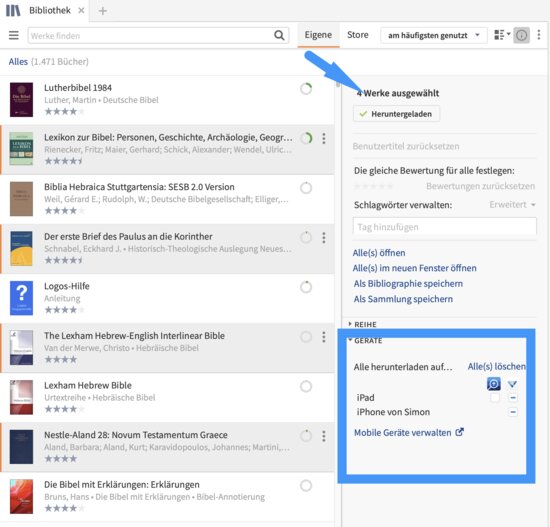Collapse the GERÄTE section
Image resolution: width=550 pixels, height=527 pixels.
tap(365, 341)
